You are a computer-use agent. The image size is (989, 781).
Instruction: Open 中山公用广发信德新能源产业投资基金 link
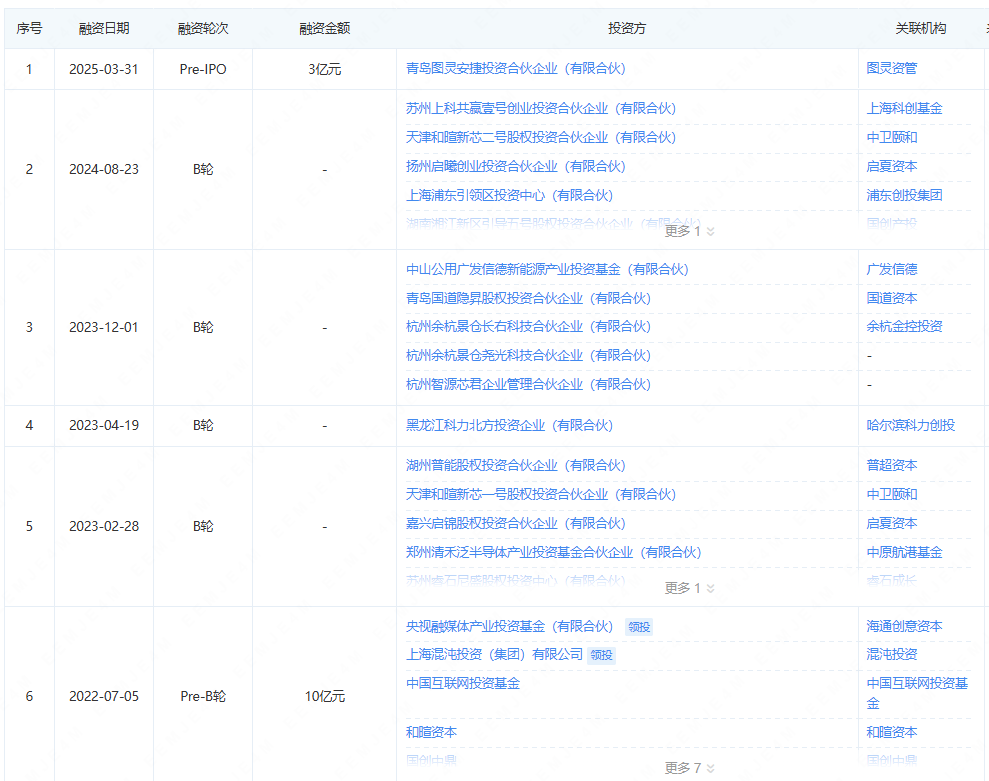click(x=547, y=269)
